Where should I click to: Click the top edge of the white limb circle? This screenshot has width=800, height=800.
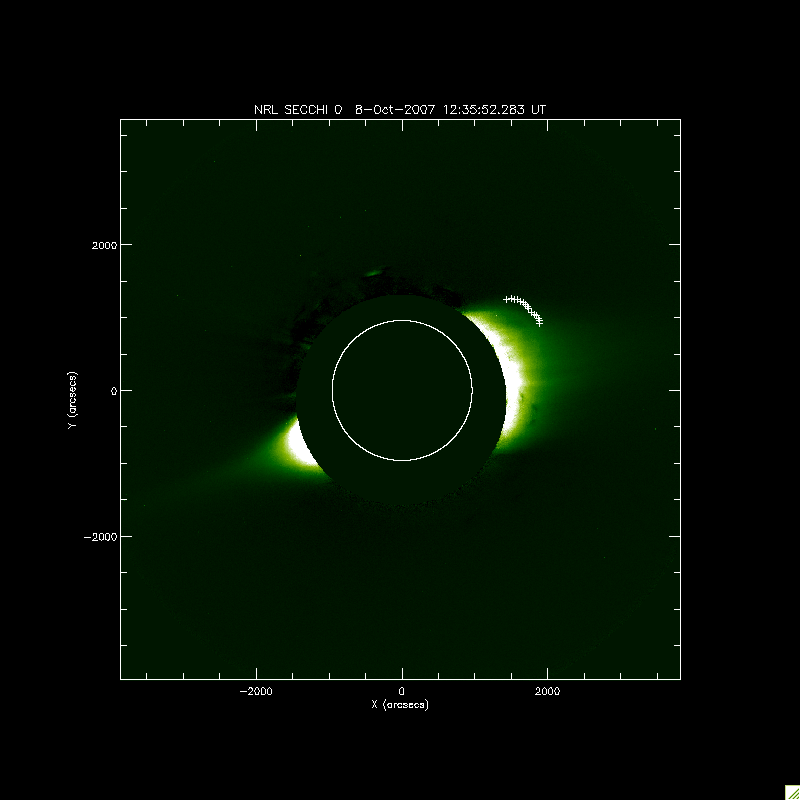point(402,321)
